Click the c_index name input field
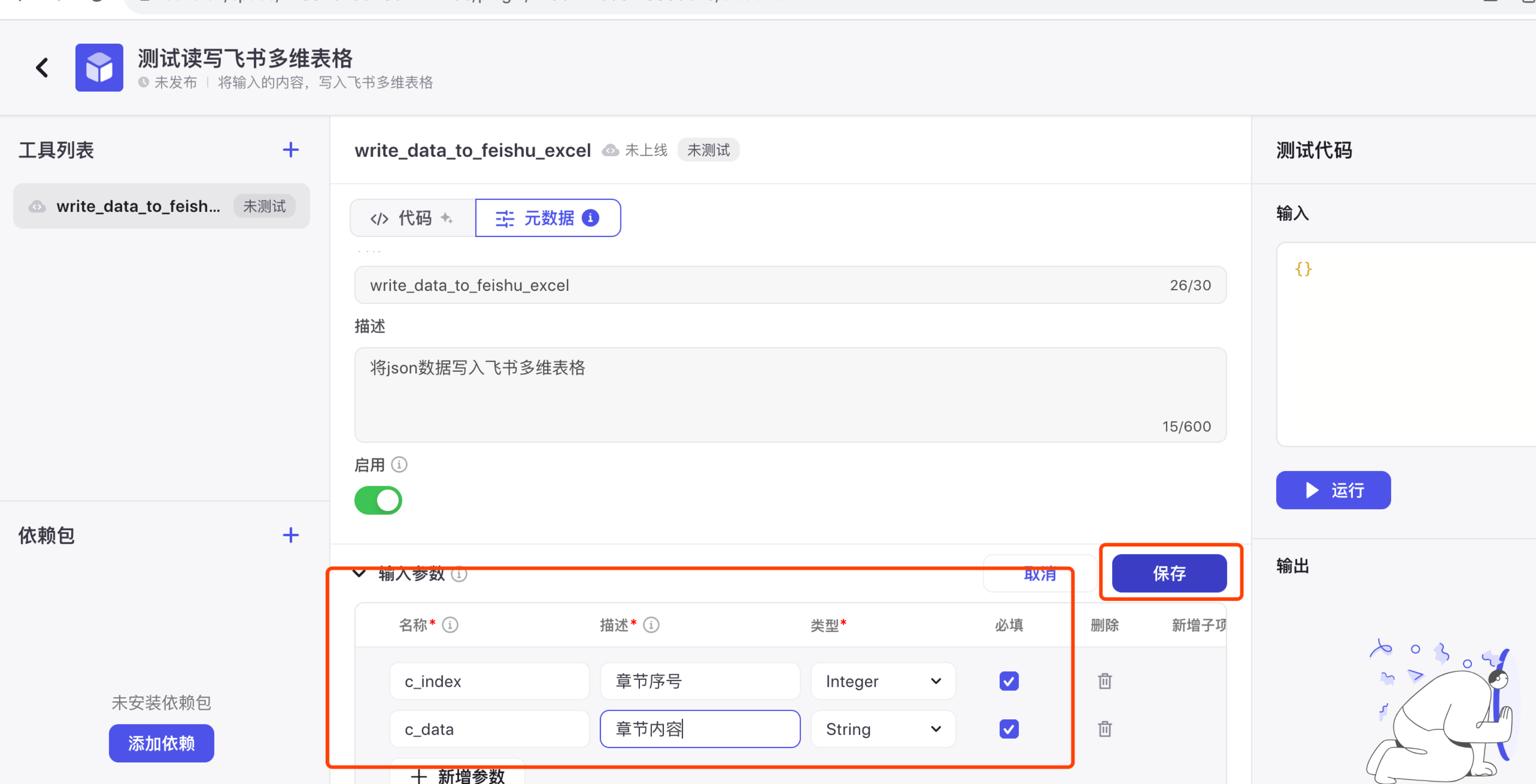The height and width of the screenshot is (784, 1536). click(489, 681)
